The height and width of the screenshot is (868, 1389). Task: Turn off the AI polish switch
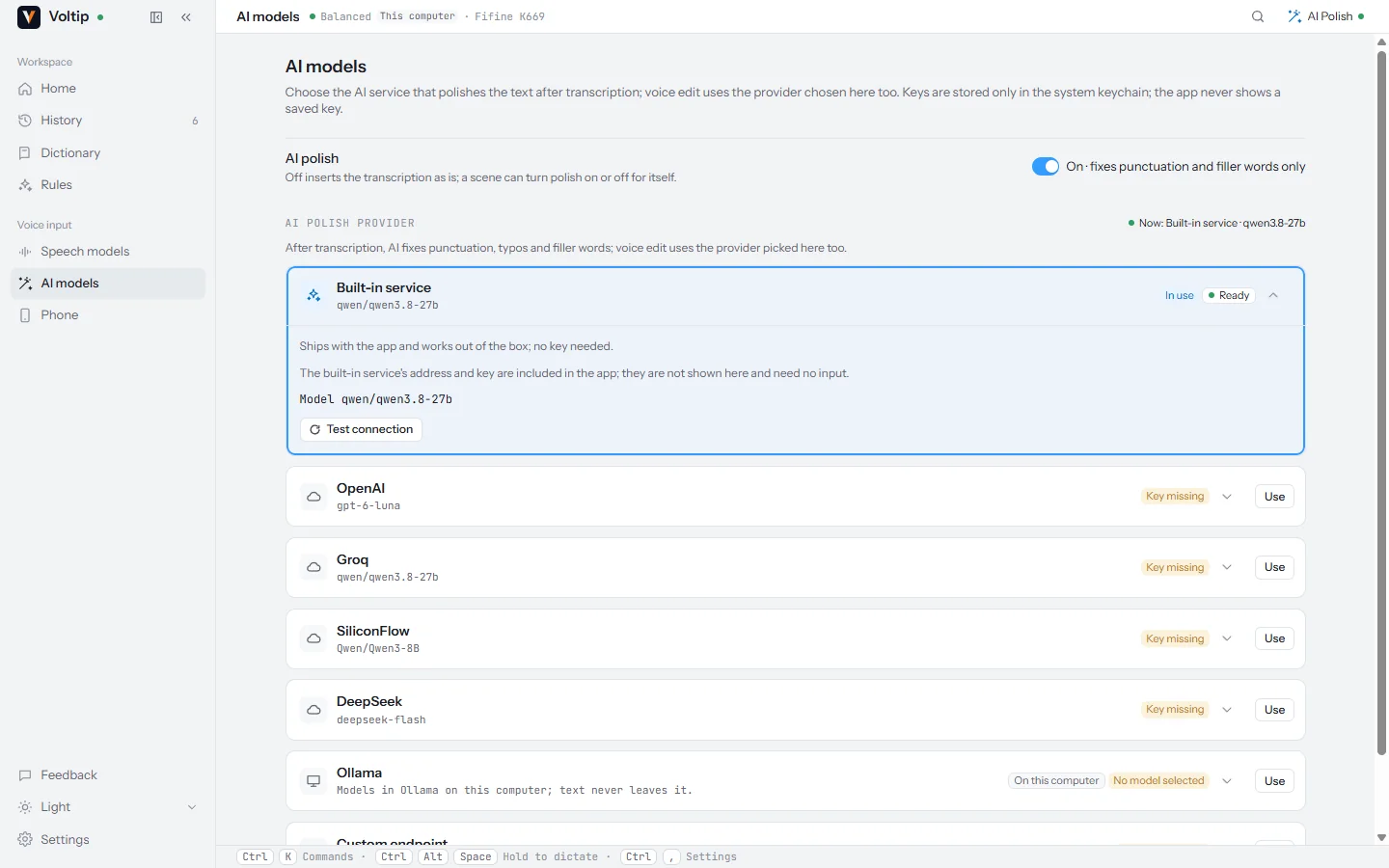coord(1045,167)
